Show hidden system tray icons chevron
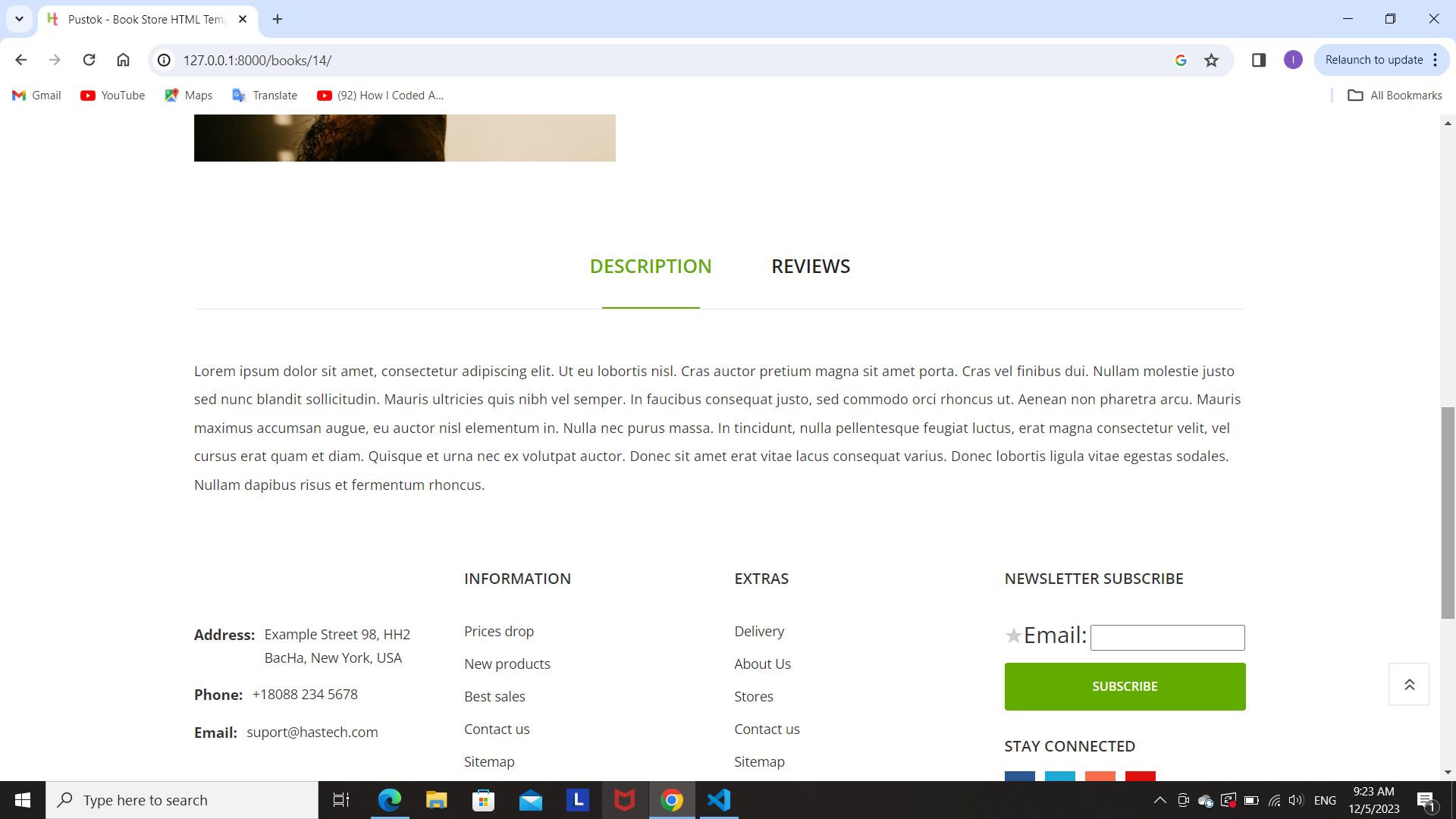The image size is (1456, 819). [x=1159, y=800]
